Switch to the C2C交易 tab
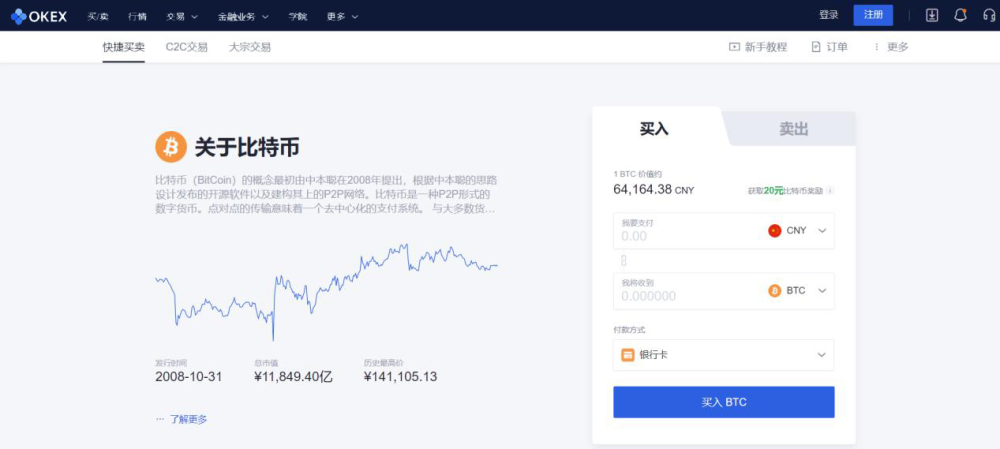The width and height of the screenshot is (1000, 449). (x=187, y=47)
